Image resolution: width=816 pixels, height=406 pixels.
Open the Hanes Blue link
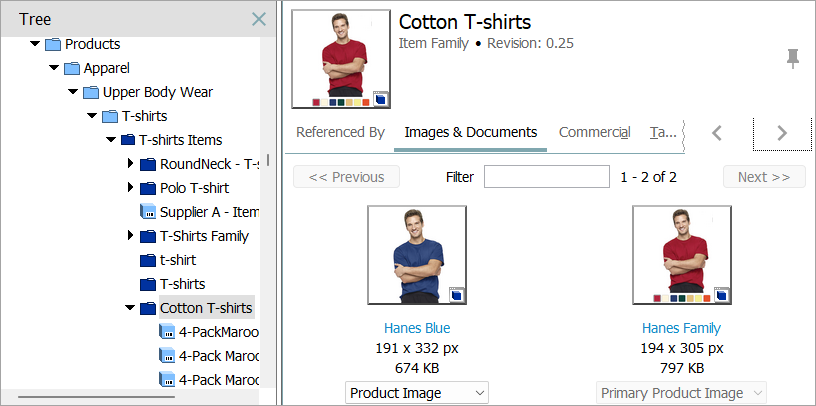click(x=417, y=328)
